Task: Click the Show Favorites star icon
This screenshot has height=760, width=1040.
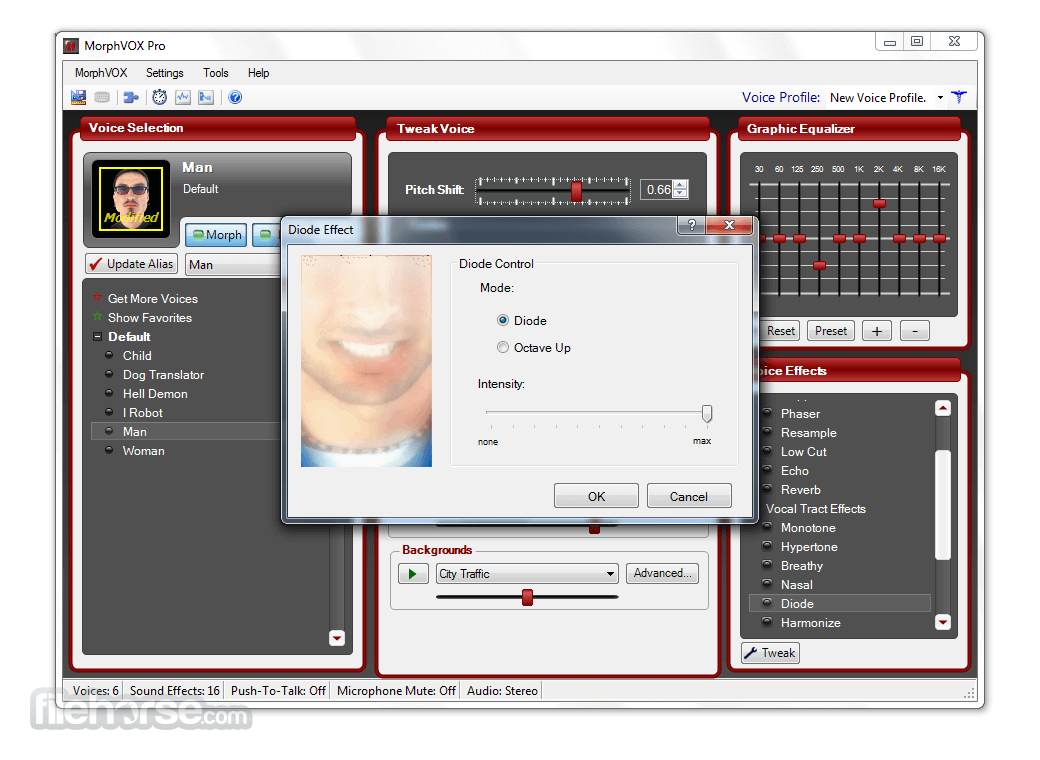Action: click(x=98, y=317)
